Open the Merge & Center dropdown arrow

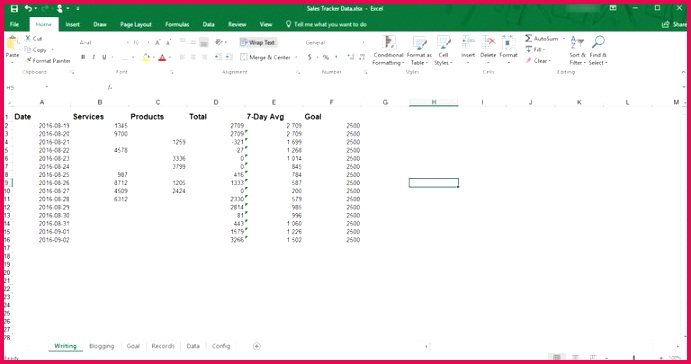(296, 57)
